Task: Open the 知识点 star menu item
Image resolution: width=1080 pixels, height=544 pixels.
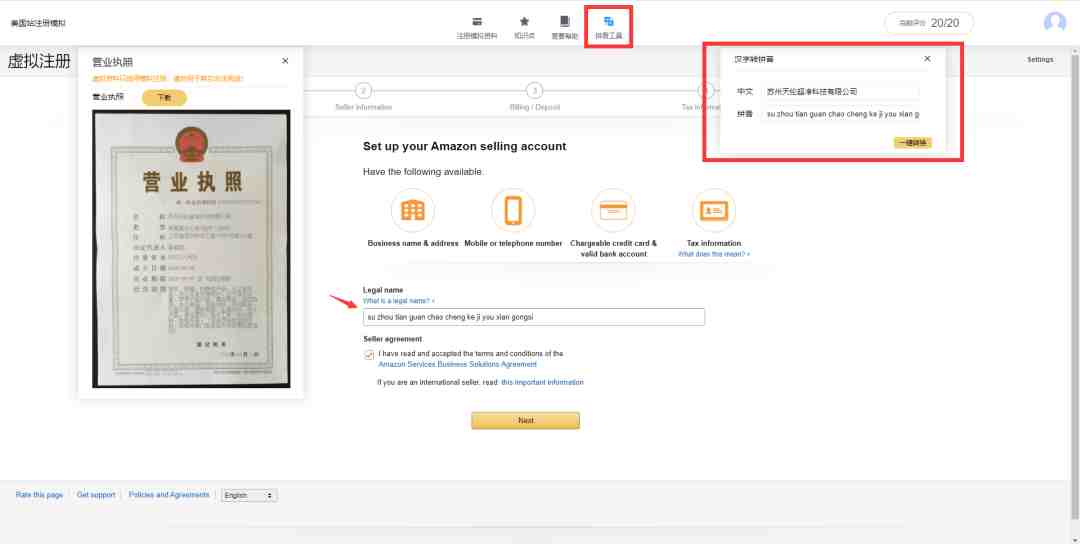Action: click(524, 28)
